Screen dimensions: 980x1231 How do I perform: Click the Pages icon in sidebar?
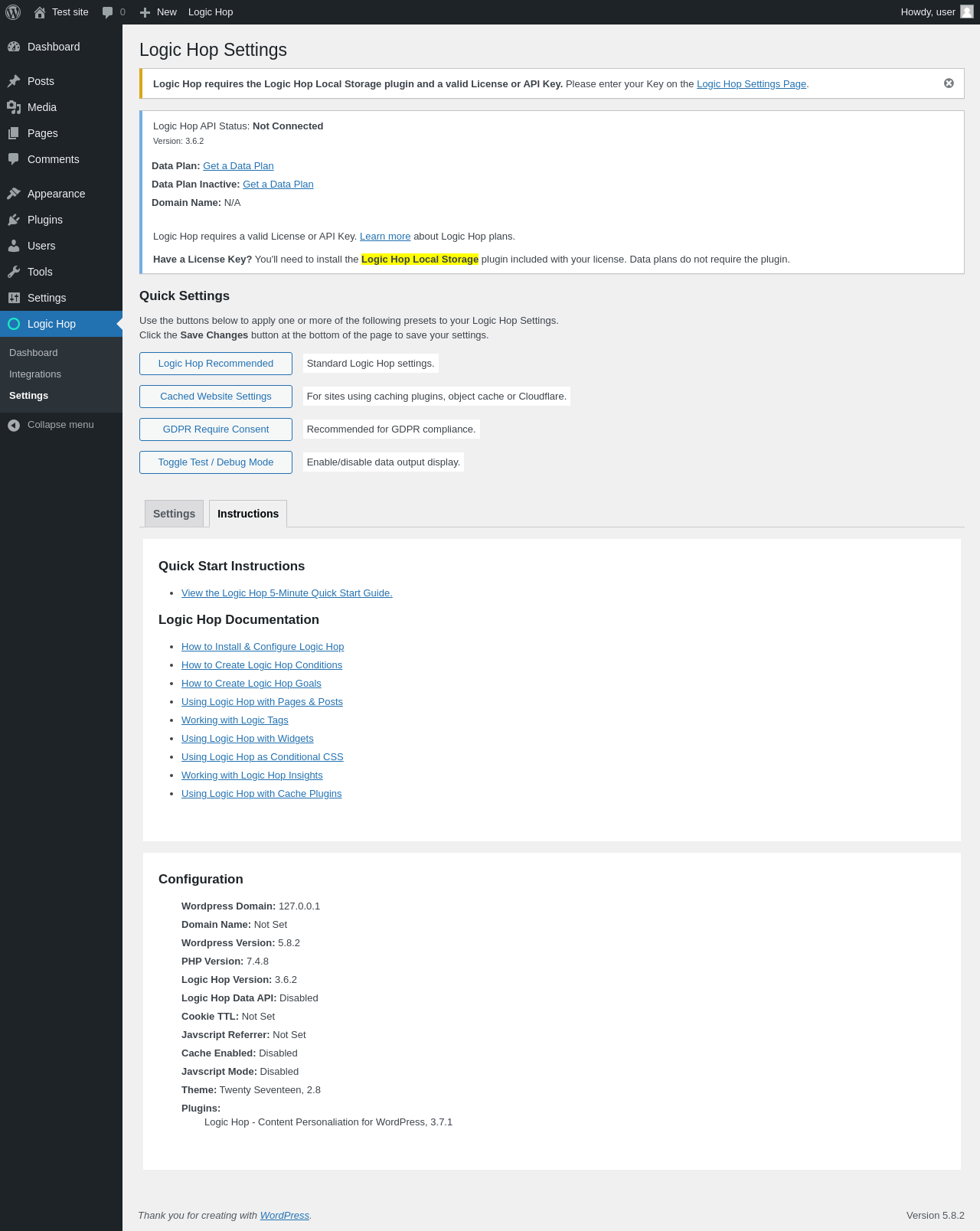pyautogui.click(x=14, y=133)
